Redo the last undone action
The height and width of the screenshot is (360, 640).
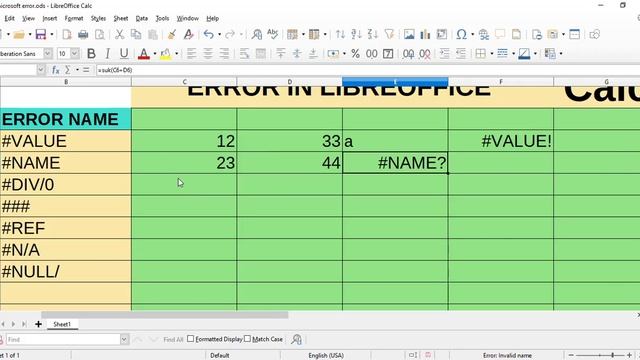(230, 34)
